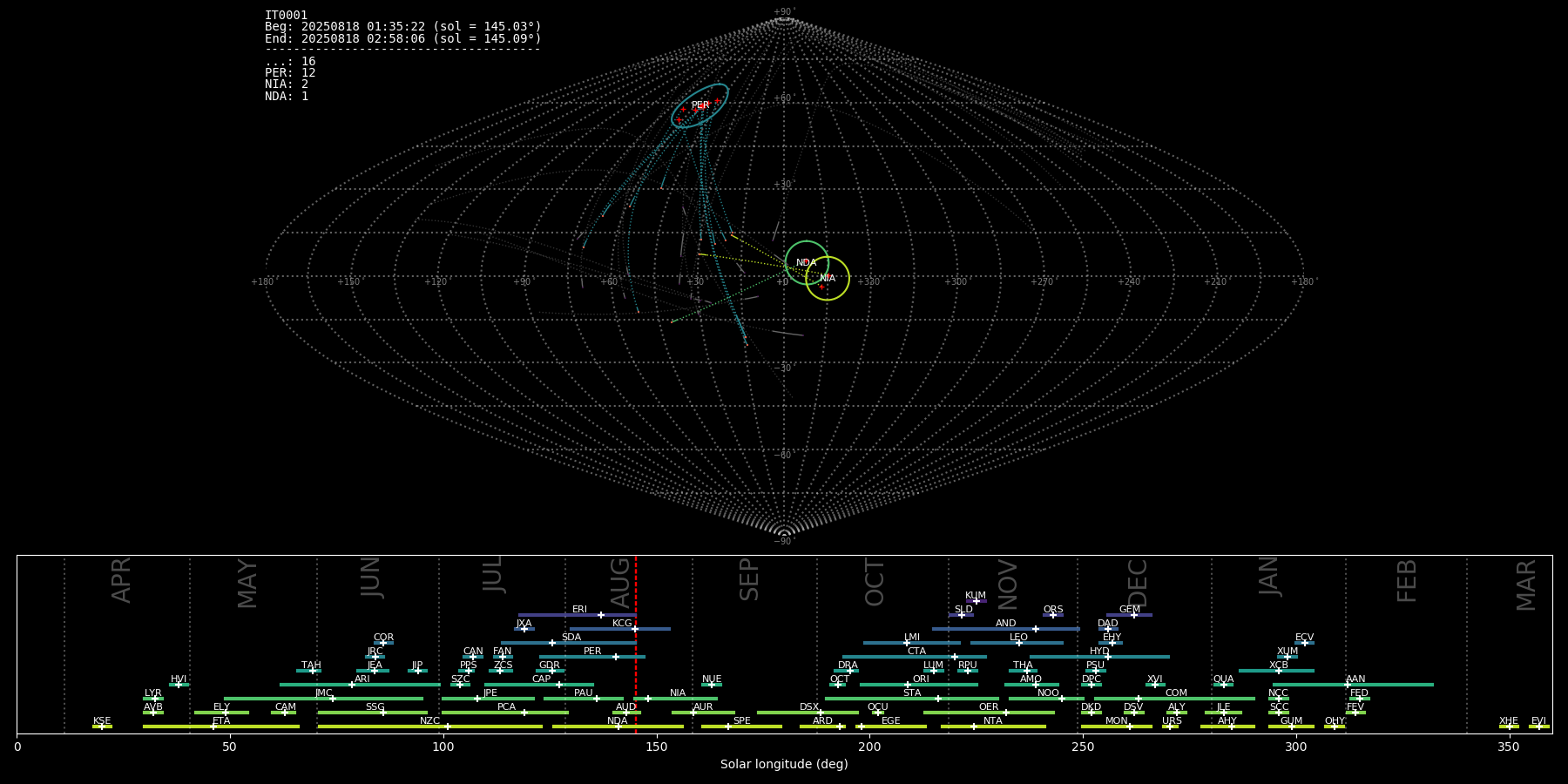Image resolution: width=1568 pixels, height=784 pixels.
Task: Click the GEM shower bar label
Action: 1130,609
